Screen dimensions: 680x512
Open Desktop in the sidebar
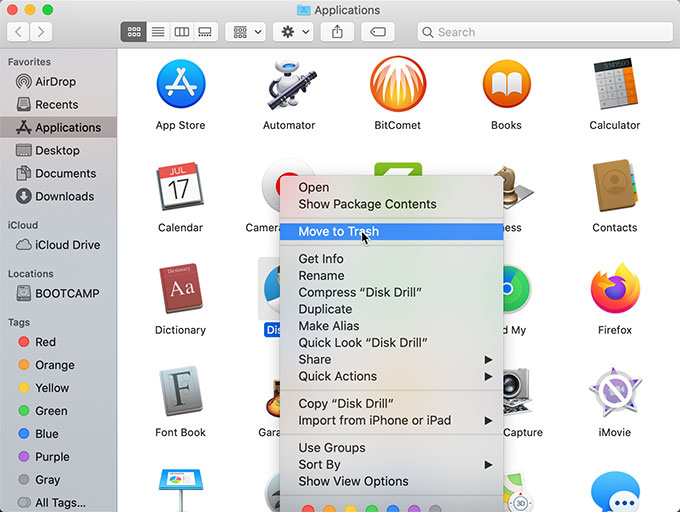point(58,150)
